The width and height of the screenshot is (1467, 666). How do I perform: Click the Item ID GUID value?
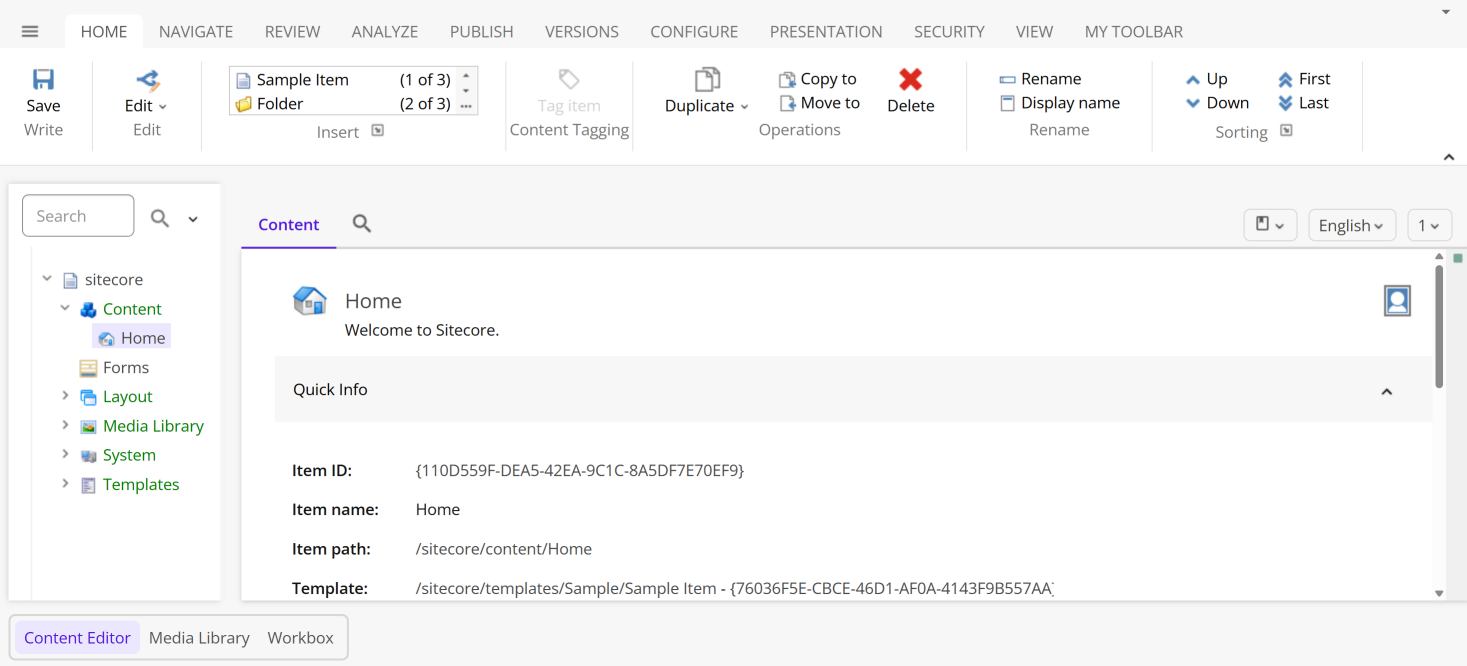click(580, 470)
